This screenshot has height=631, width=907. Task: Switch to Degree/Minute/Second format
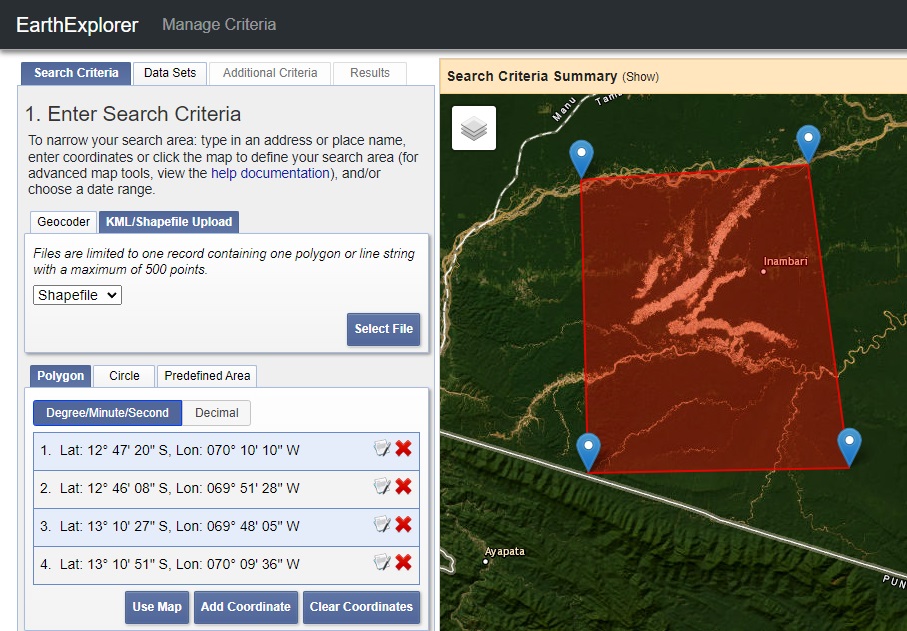[108, 413]
